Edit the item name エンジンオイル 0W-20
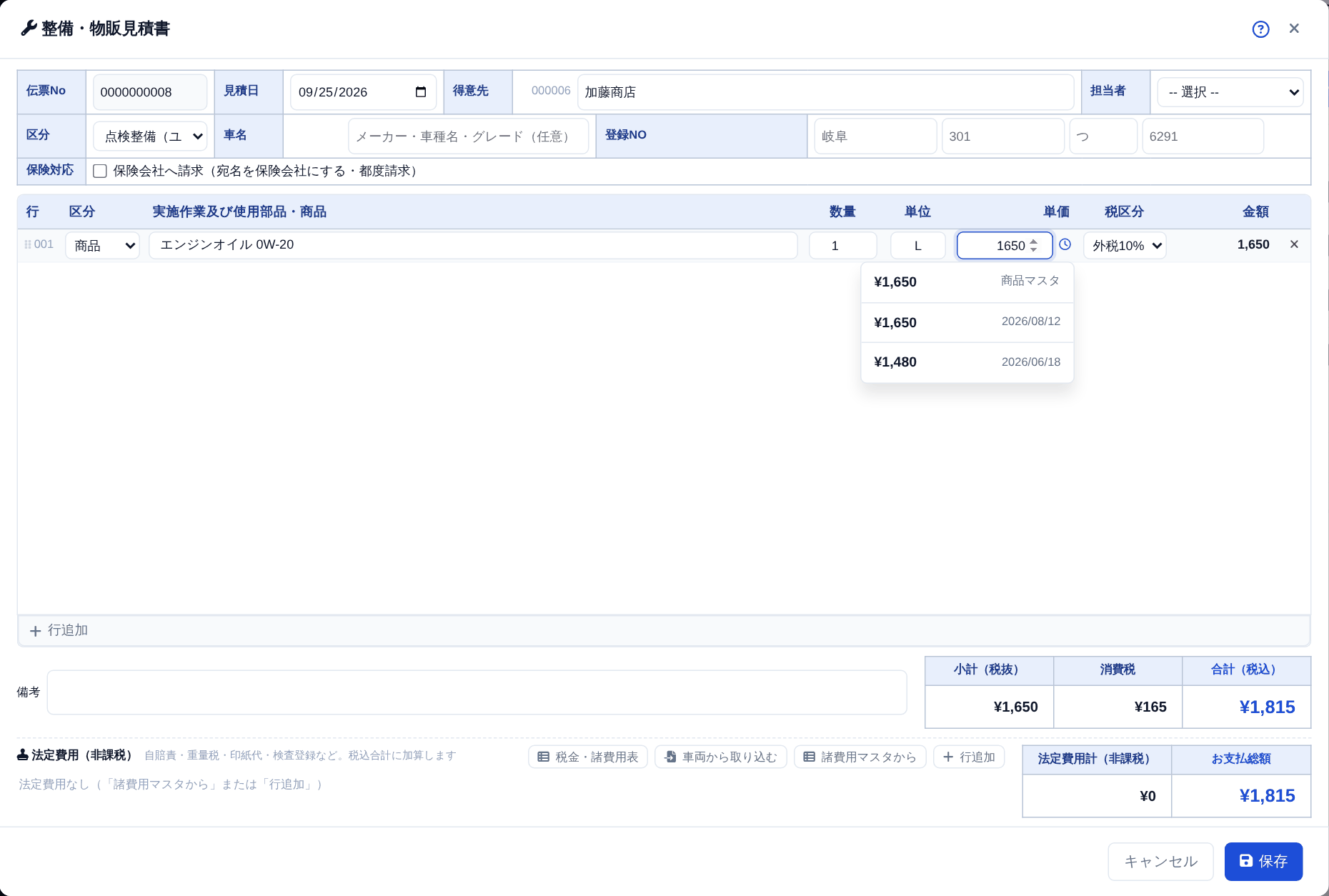Image resolution: width=1329 pixels, height=896 pixels. [x=473, y=245]
